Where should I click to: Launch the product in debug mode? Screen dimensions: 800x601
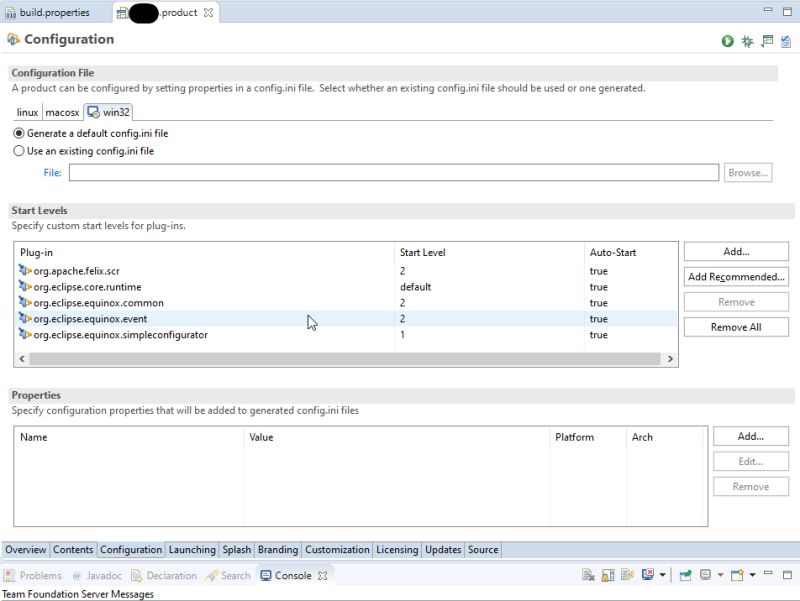coord(747,41)
